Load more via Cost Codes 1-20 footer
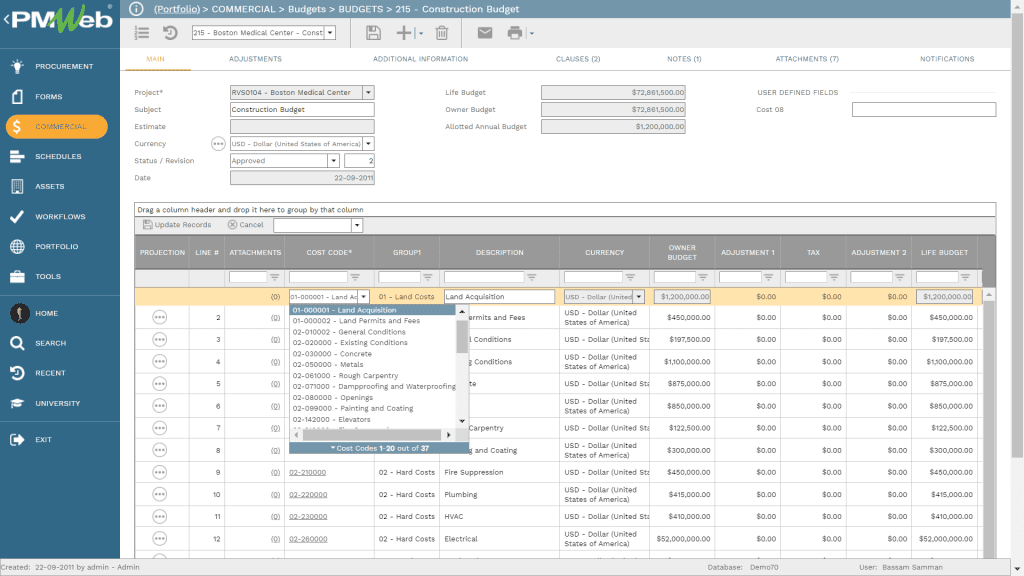This screenshot has width=1024, height=576. (379, 449)
